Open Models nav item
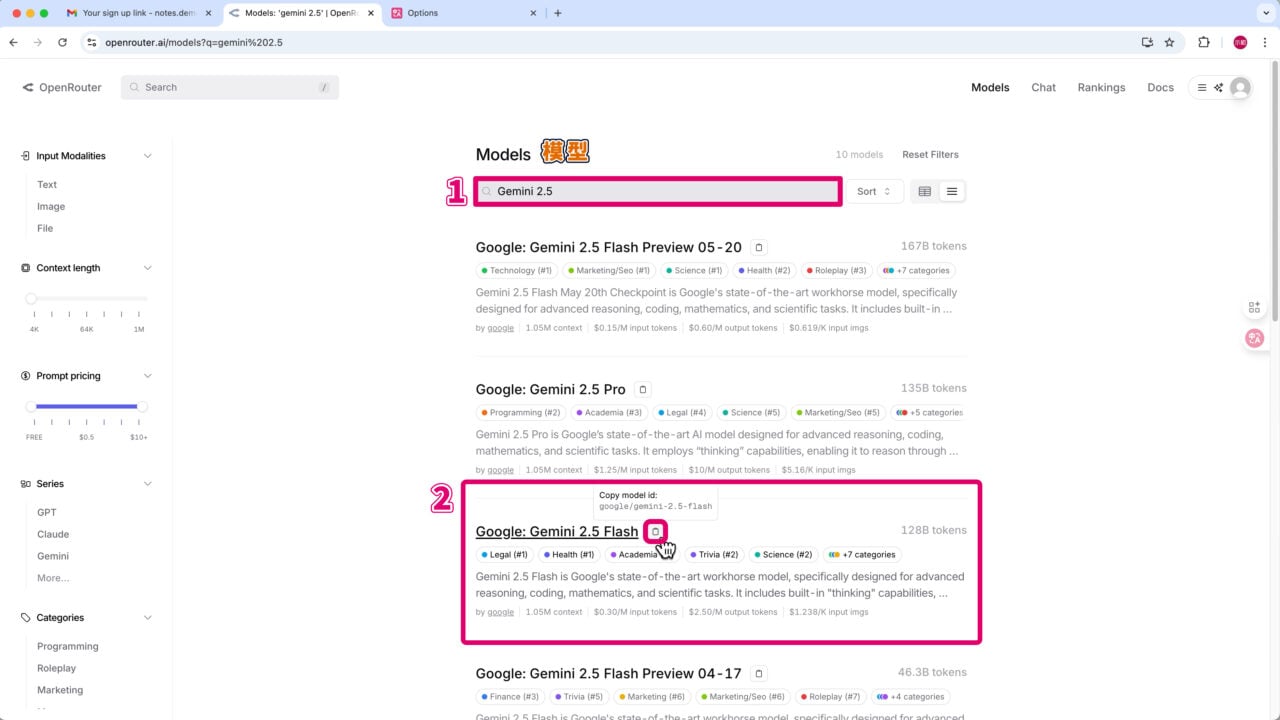The width and height of the screenshot is (1280, 720). [x=990, y=88]
